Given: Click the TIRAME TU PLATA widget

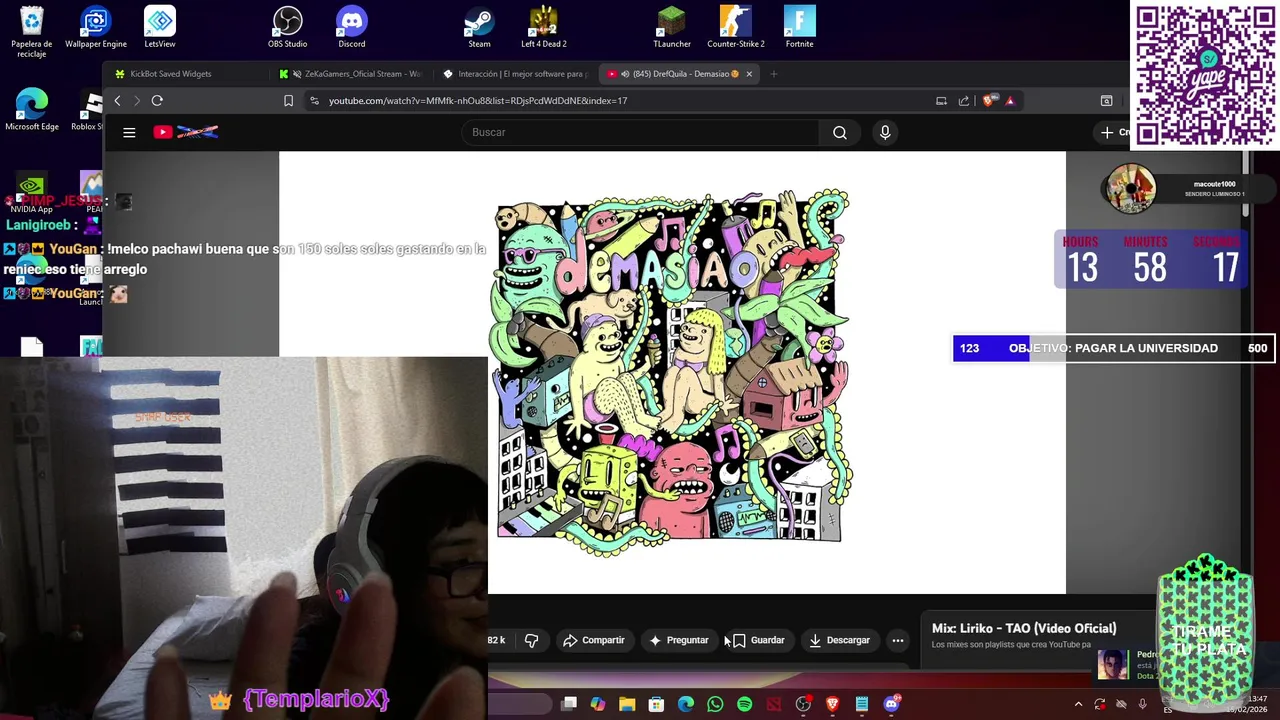Looking at the screenshot, I should coord(1206,633).
